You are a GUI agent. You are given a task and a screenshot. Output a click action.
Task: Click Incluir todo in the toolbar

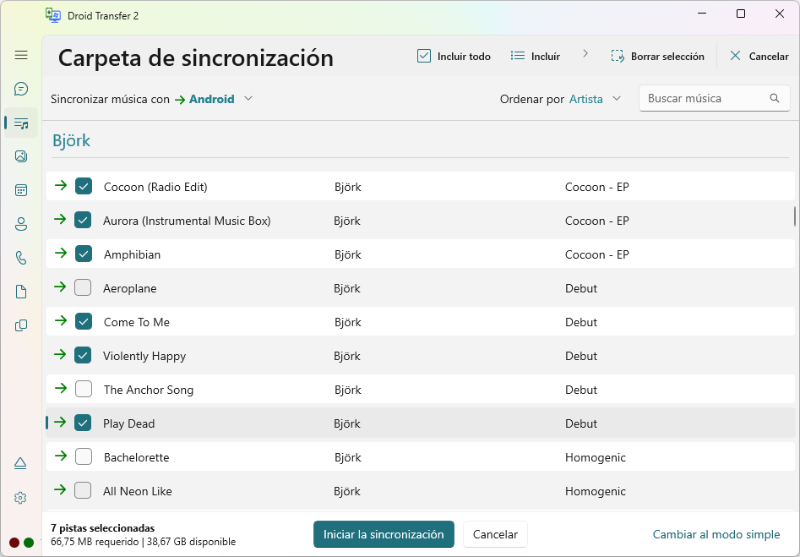pos(454,56)
